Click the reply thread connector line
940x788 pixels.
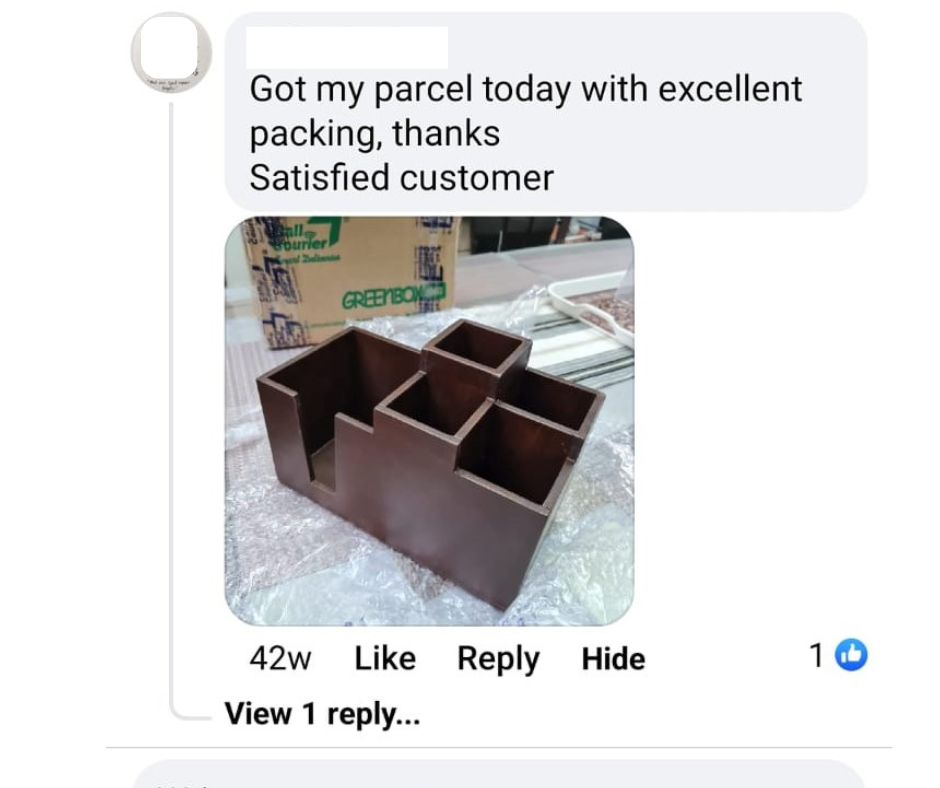pos(172,408)
